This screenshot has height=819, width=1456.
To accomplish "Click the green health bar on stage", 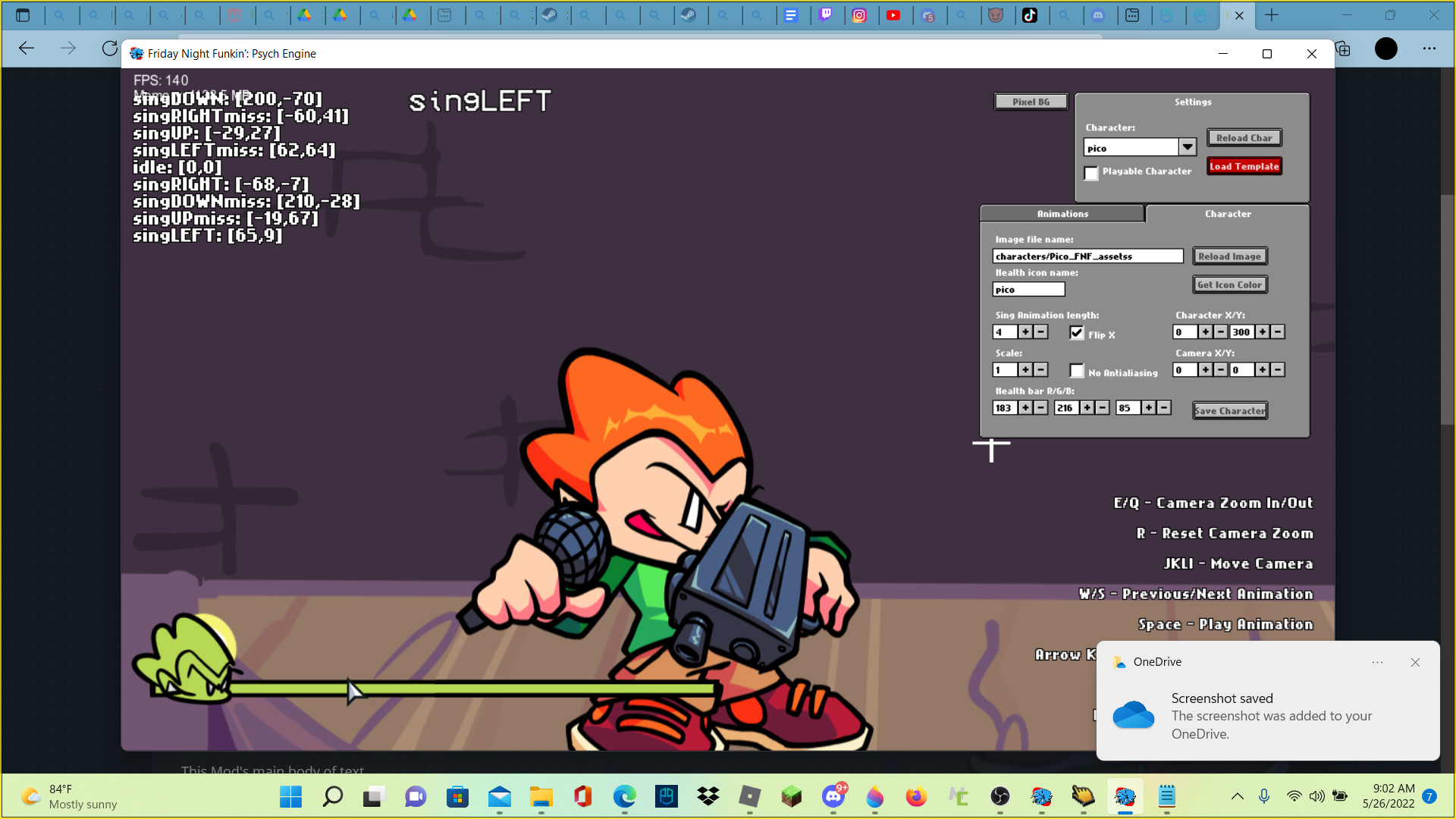I will 470,688.
